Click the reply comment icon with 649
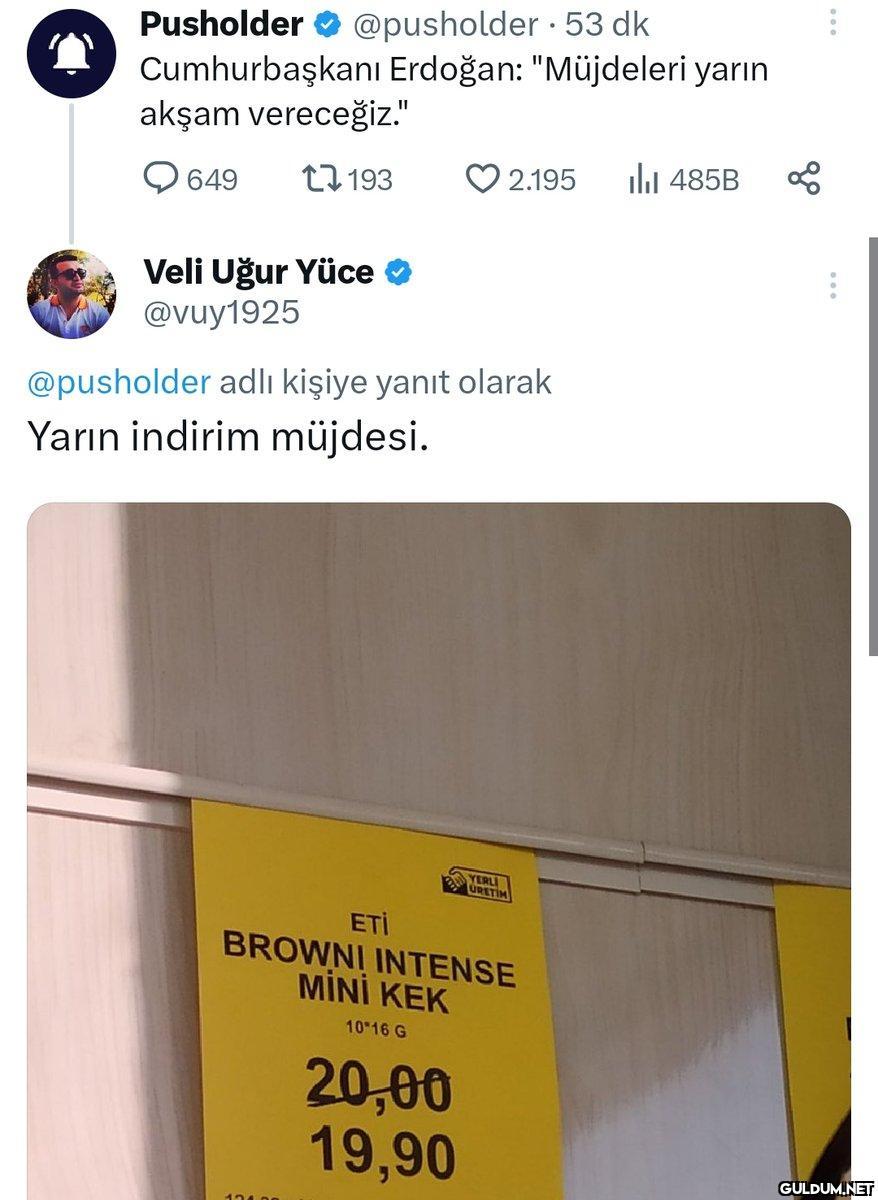This screenshot has height=1200, width=878. 160,179
